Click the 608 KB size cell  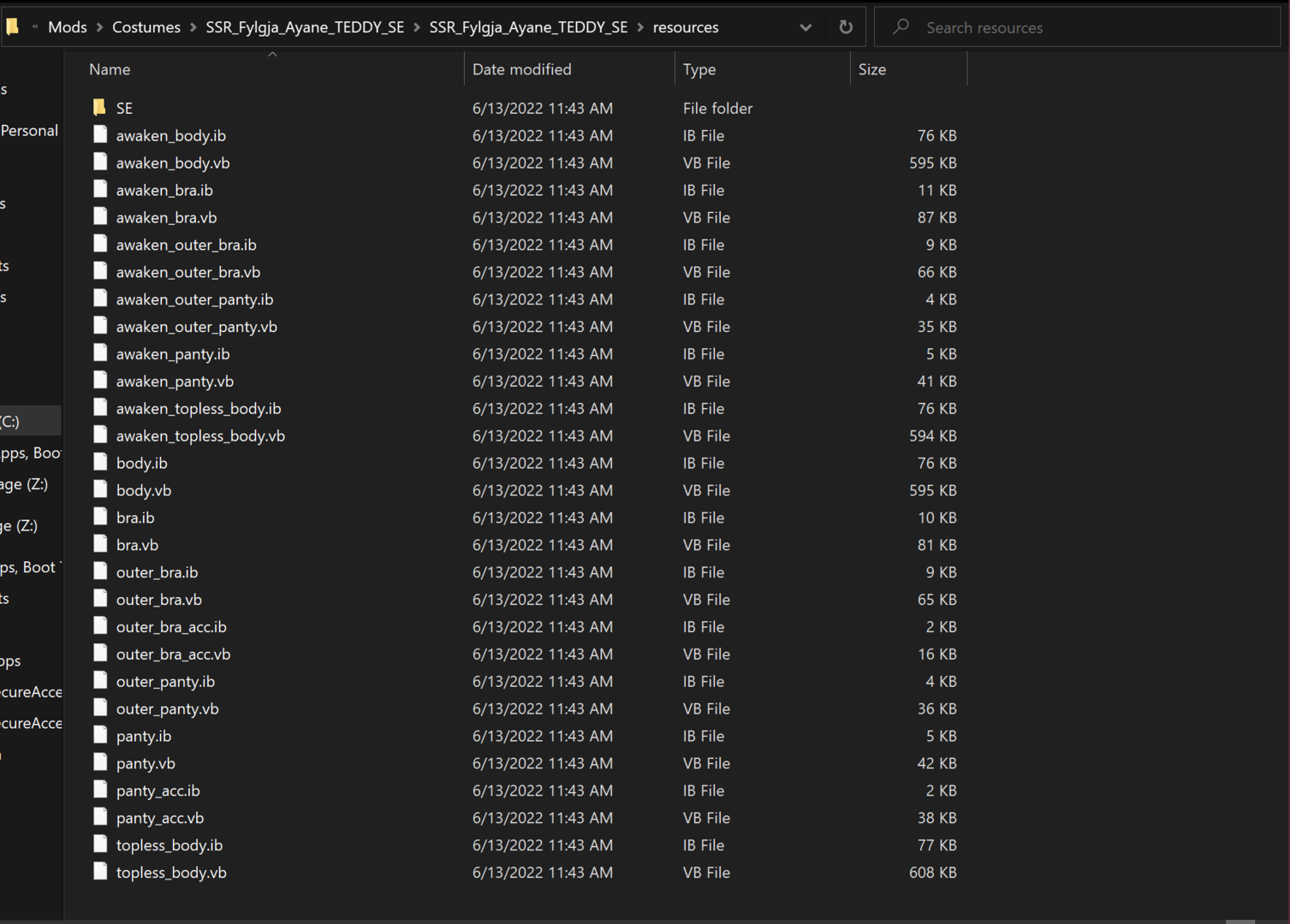933,873
